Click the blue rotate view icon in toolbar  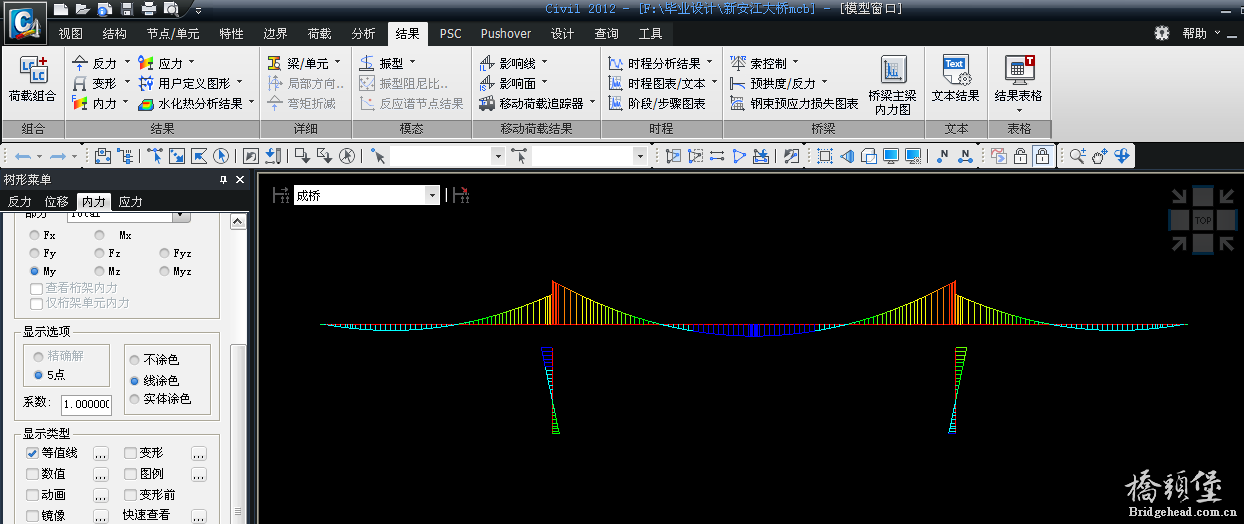click(1122, 156)
